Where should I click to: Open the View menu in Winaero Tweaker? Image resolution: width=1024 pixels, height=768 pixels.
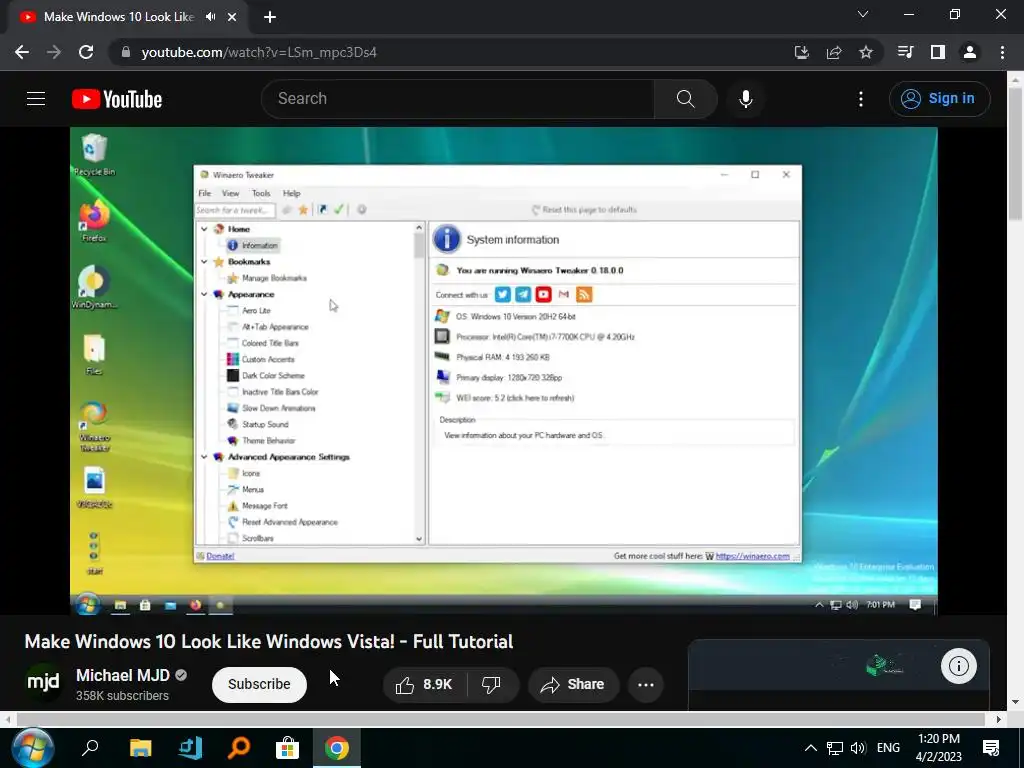click(231, 193)
